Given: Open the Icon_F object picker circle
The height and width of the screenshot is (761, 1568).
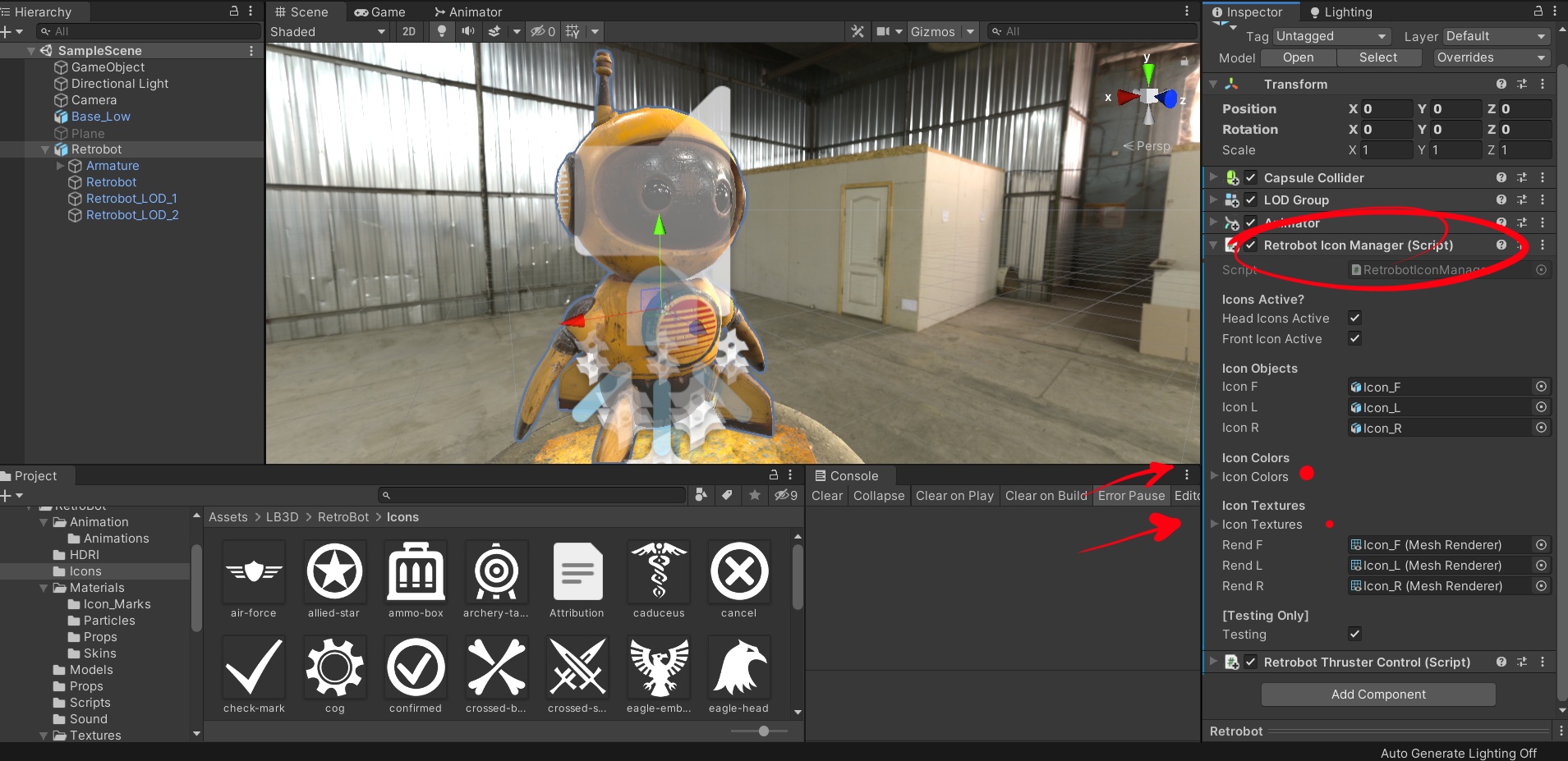Looking at the screenshot, I should [x=1542, y=387].
